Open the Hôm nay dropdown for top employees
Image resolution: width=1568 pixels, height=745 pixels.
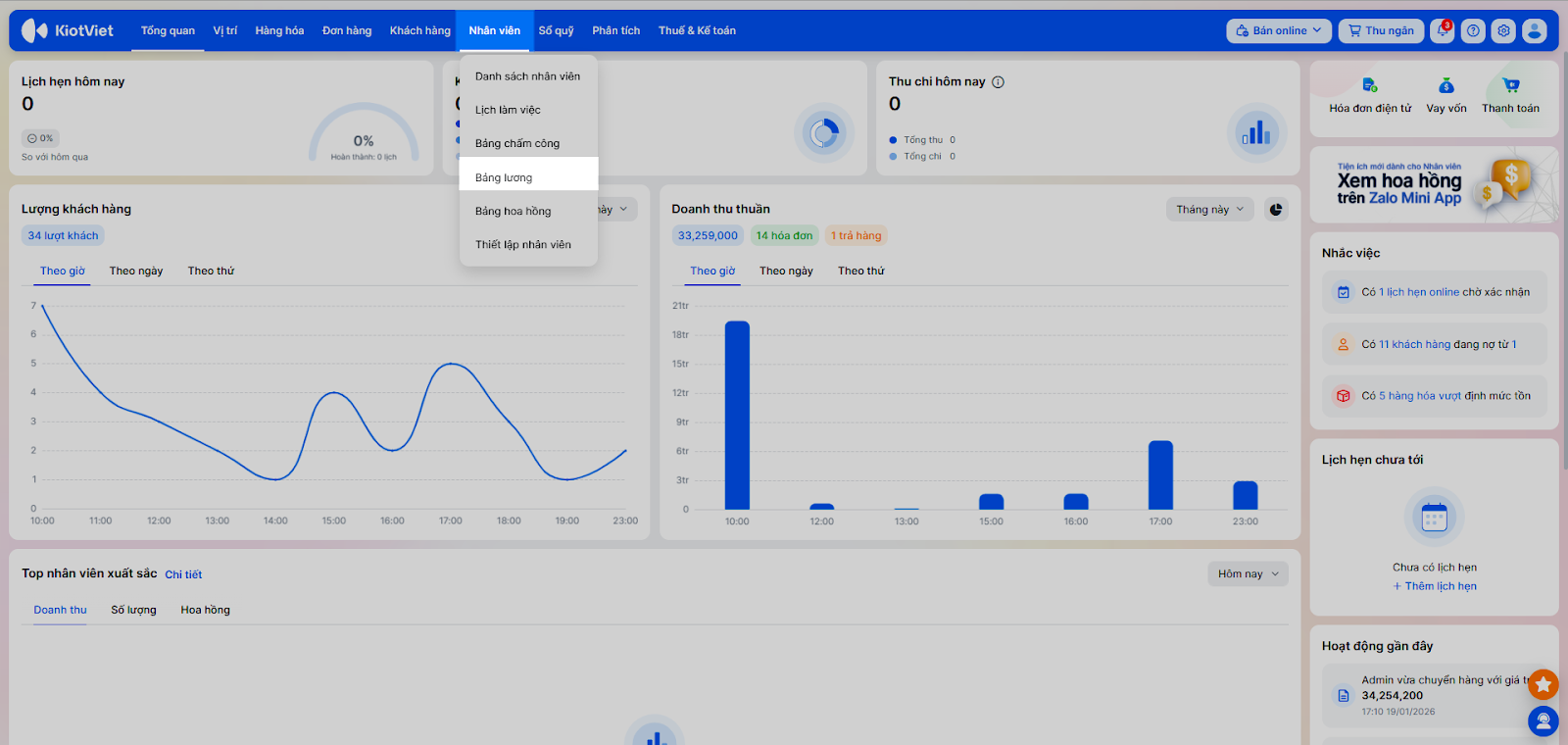click(1248, 573)
